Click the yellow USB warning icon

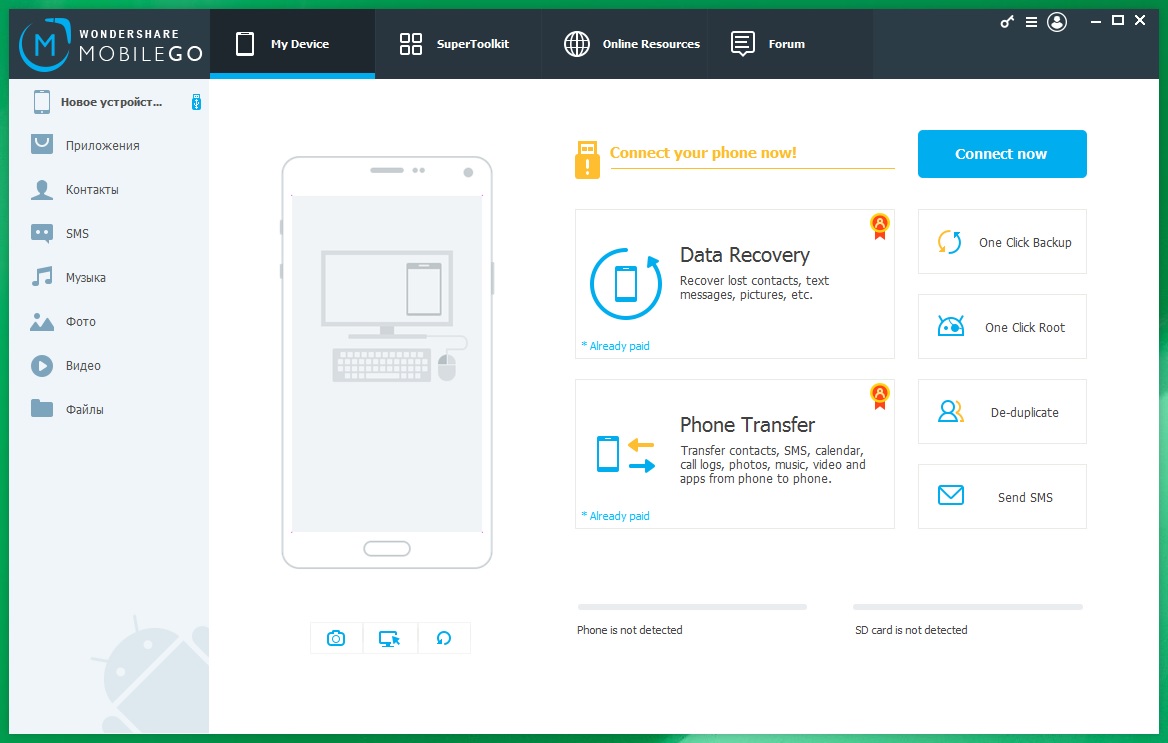tap(587, 159)
